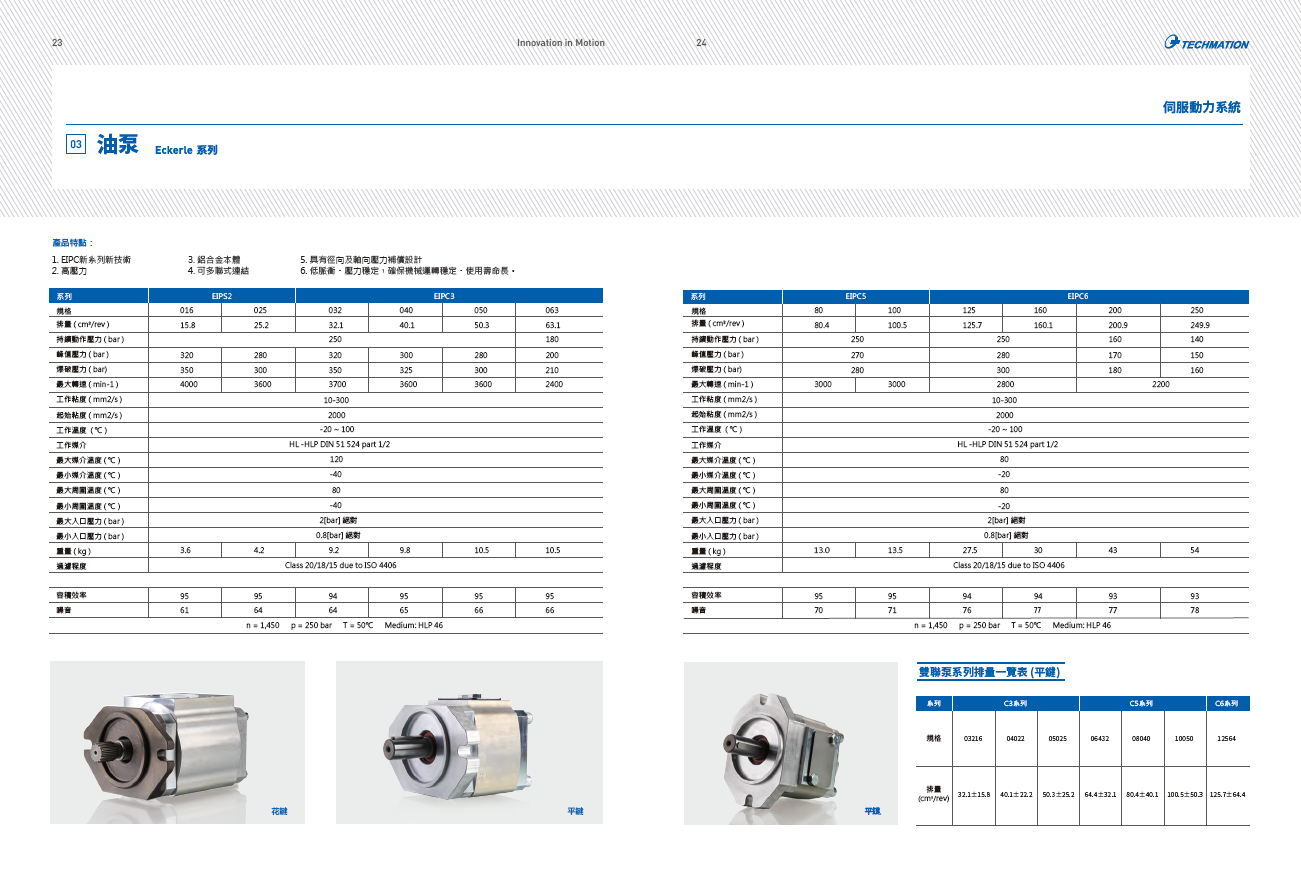Click the C5系列 header cell
Screen dimensions: 1301x887
tap(1142, 704)
